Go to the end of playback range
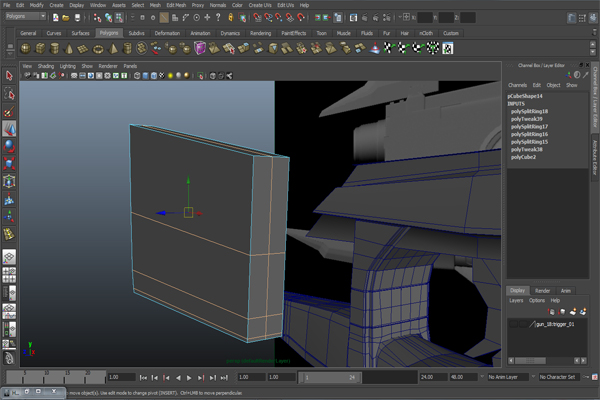Screen dimensions: 600x400 224,378
